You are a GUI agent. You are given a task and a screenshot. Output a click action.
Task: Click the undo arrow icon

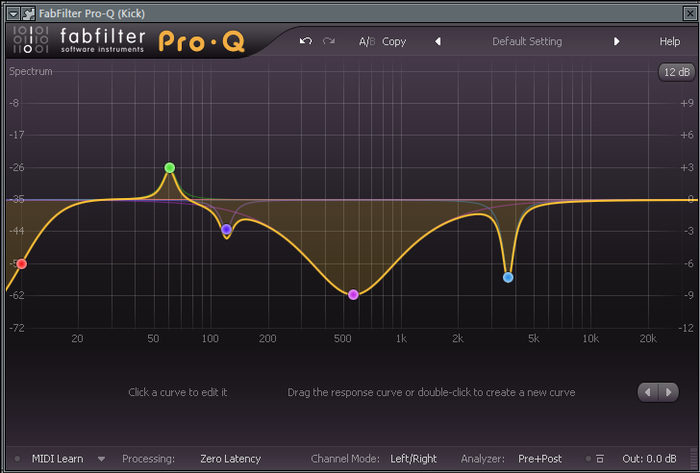coord(306,41)
